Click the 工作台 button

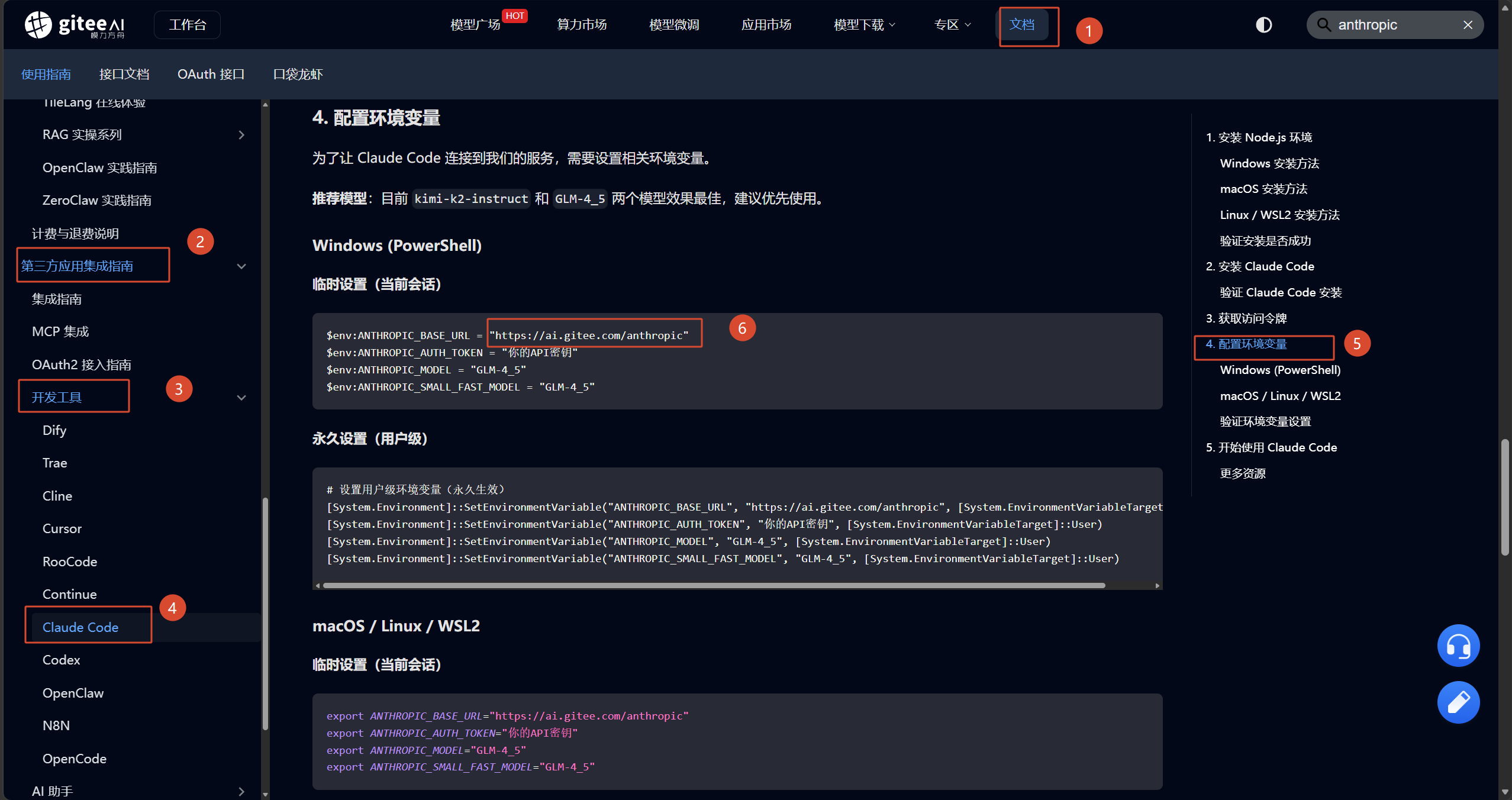pos(187,25)
